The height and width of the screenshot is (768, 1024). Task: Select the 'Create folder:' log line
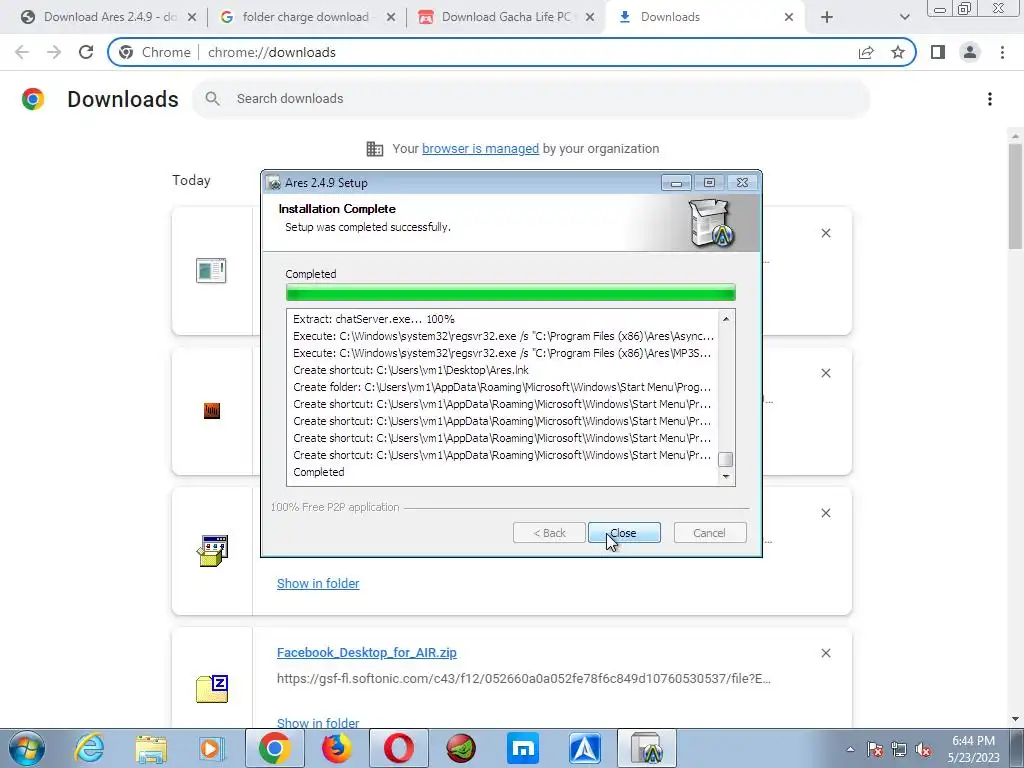pyautogui.click(x=502, y=387)
